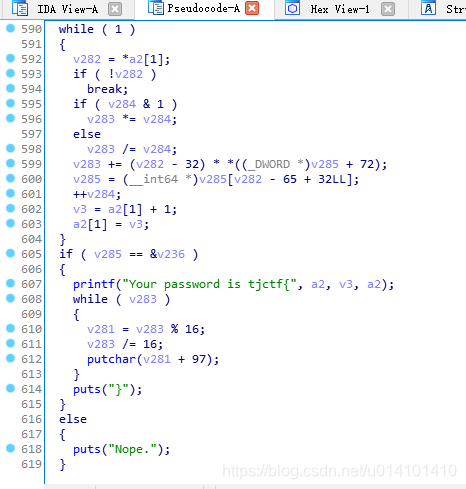
Task: Click v283 in line 596 multiply assignment
Action: pyautogui.click(x=101, y=119)
